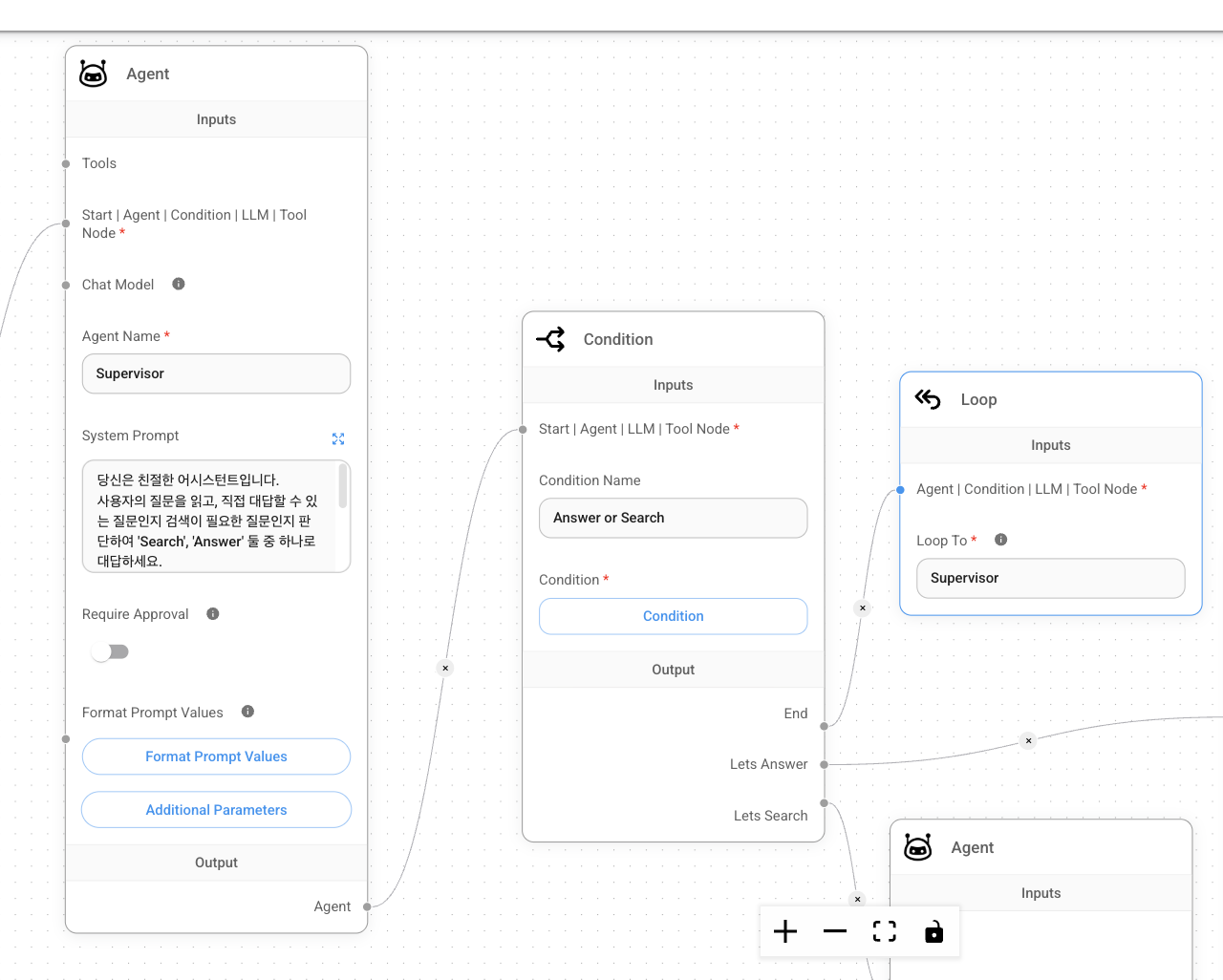Click the zoom in plus icon
Screen dimensions: 1223x980
point(785,931)
